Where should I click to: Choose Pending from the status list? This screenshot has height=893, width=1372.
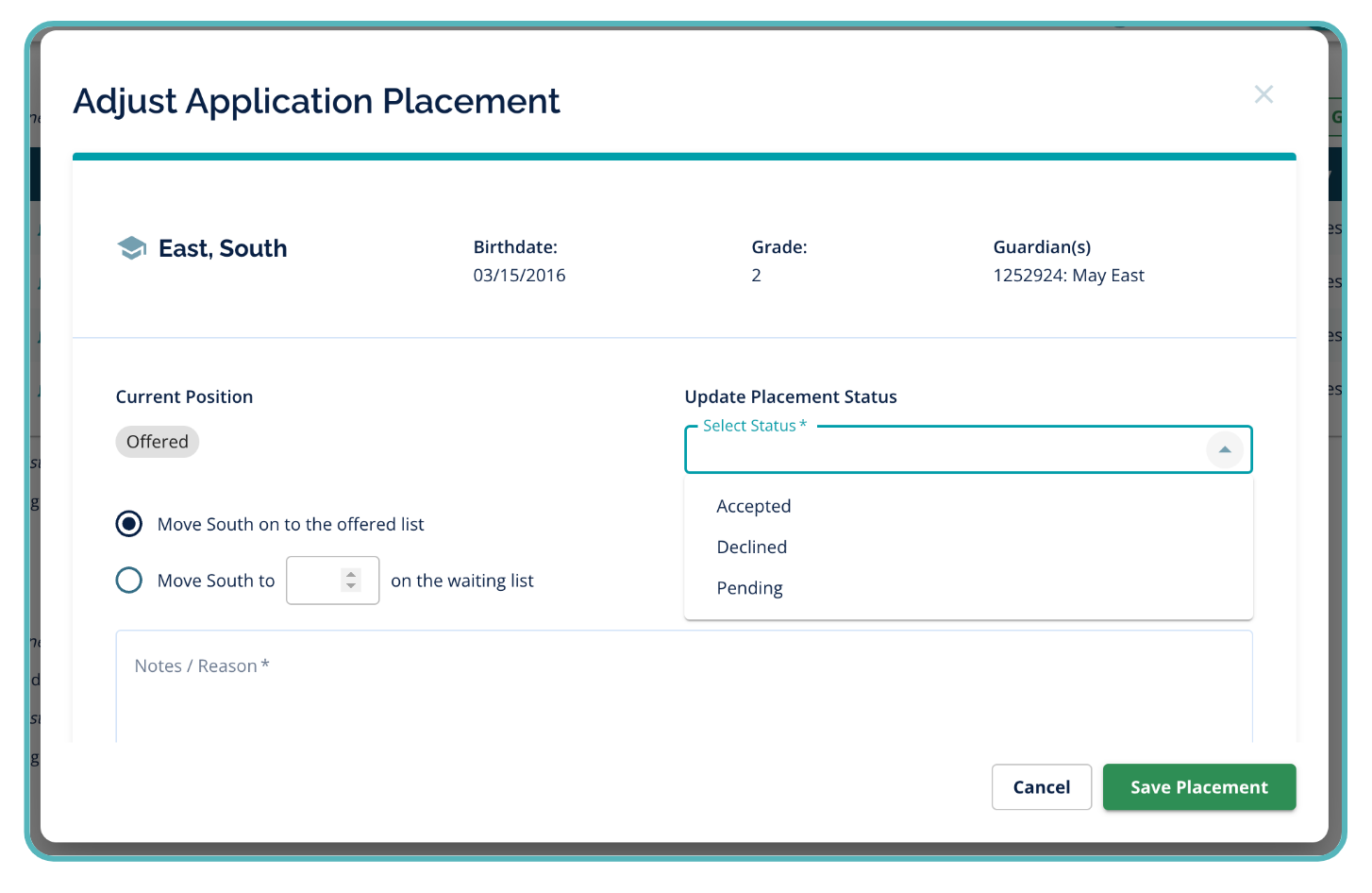click(749, 588)
